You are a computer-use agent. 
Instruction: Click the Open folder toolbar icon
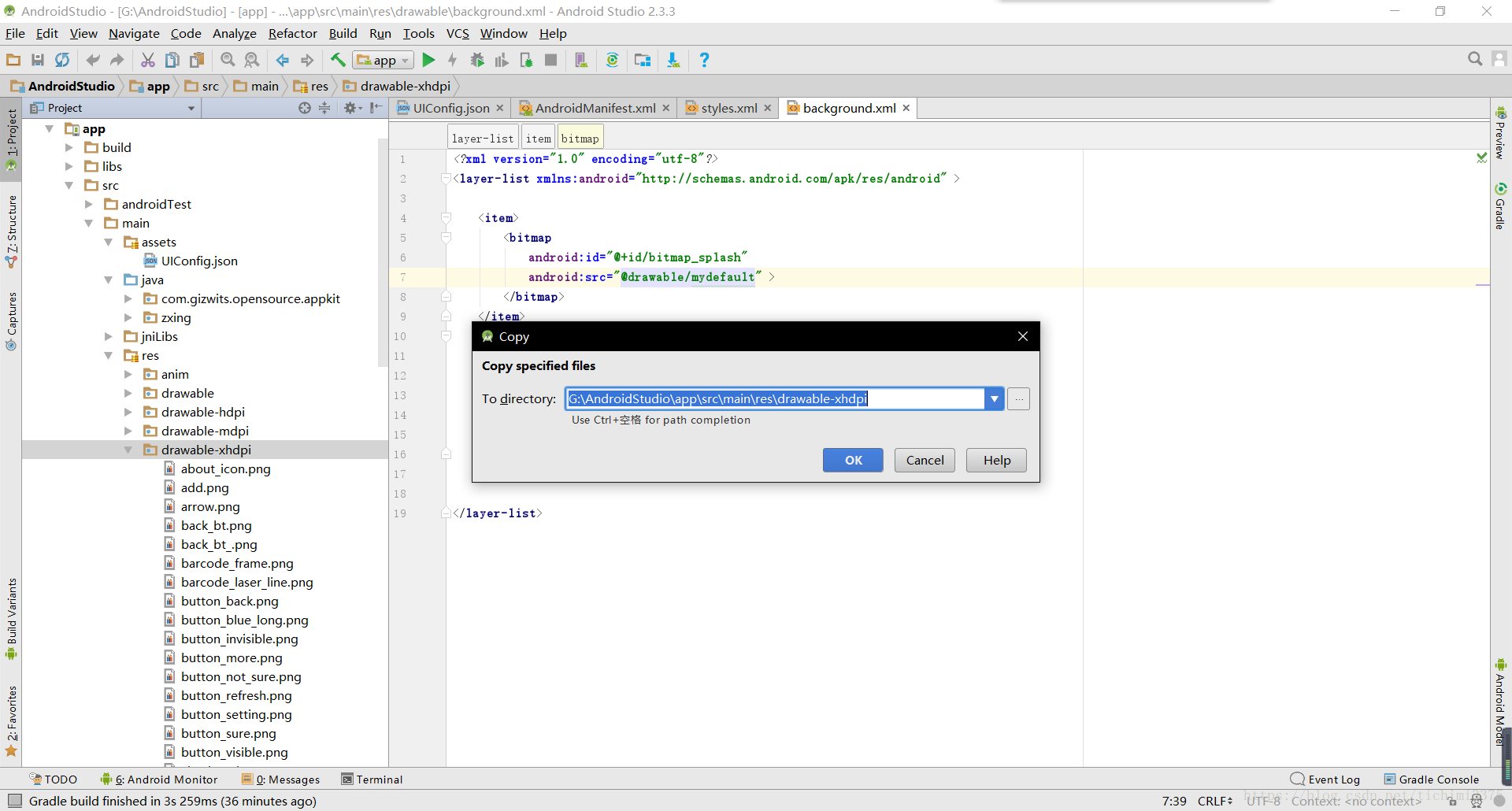pyautogui.click(x=13, y=60)
